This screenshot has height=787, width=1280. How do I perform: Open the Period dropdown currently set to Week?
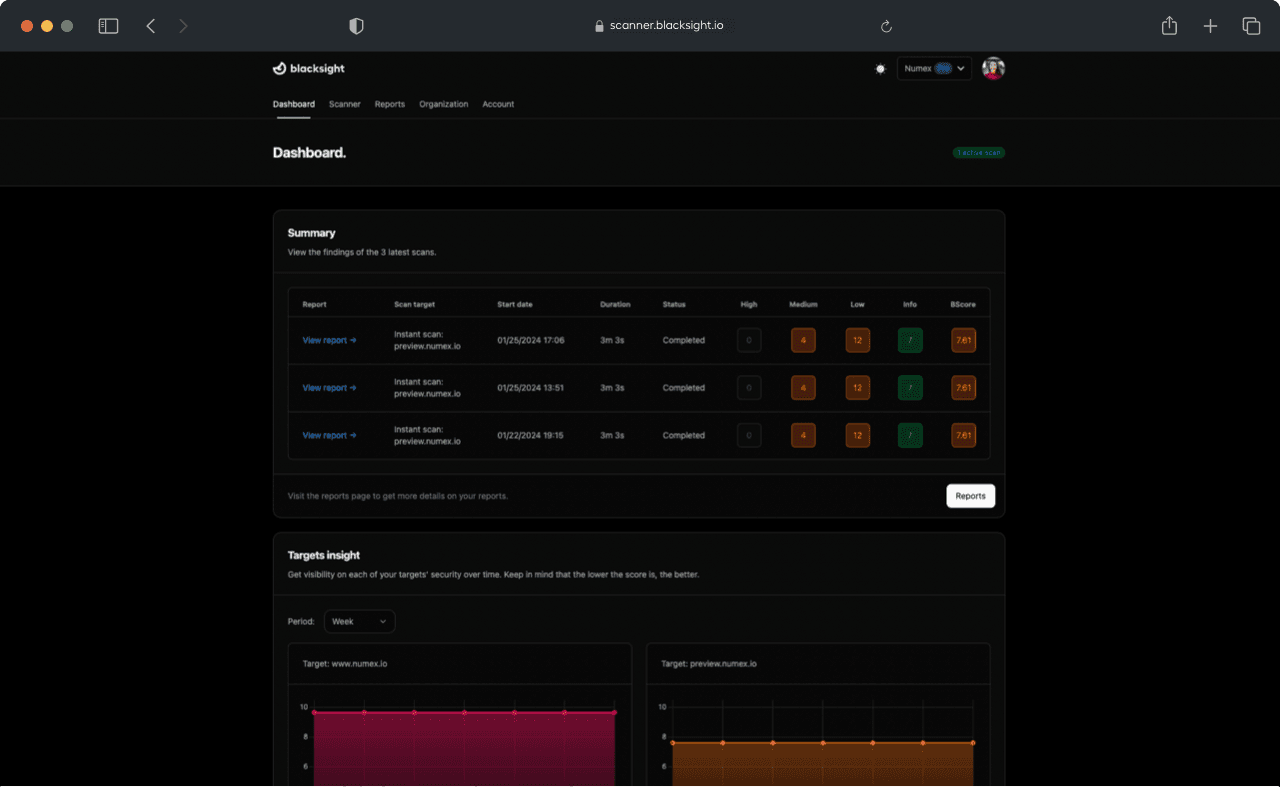tap(359, 621)
